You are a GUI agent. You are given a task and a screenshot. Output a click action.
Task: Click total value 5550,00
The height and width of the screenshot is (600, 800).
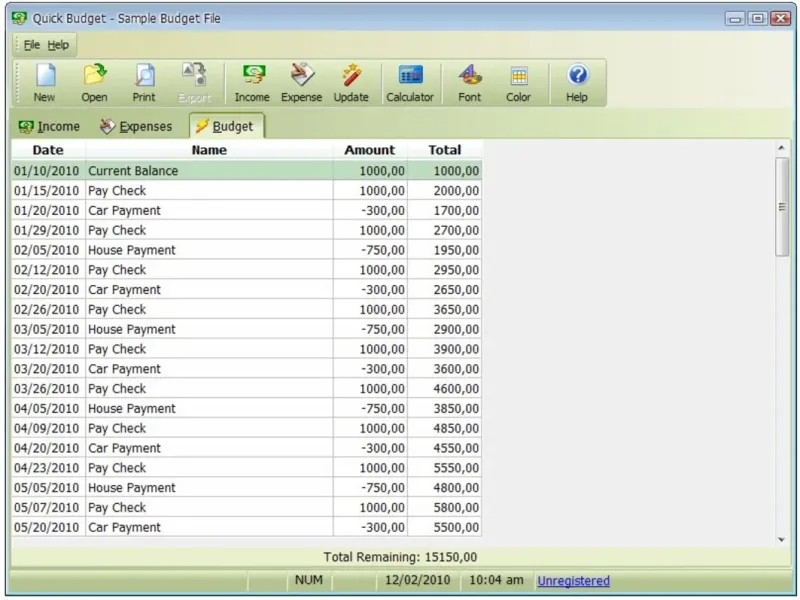456,468
